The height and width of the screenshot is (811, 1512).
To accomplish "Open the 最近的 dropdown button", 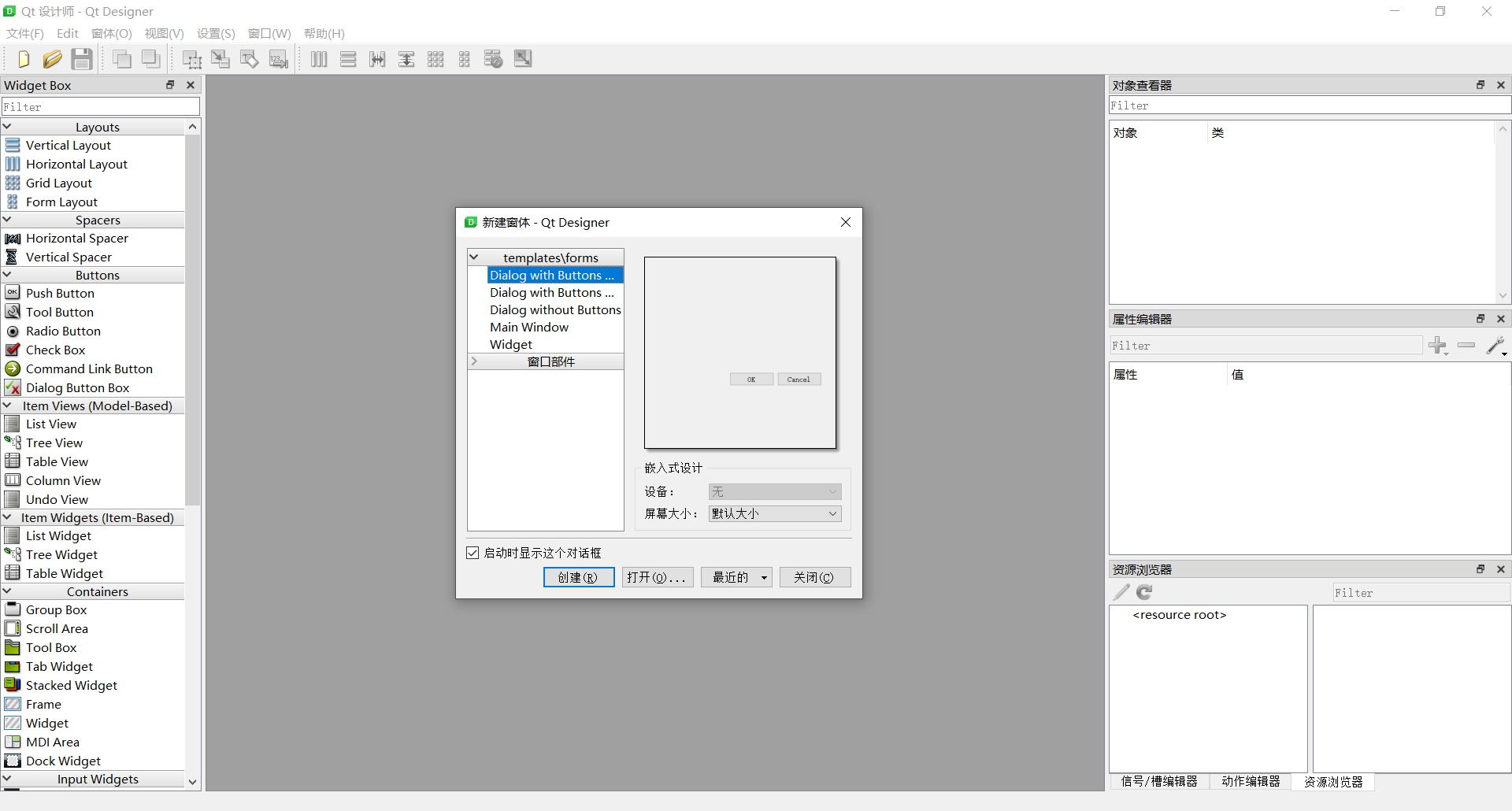I will (x=736, y=577).
